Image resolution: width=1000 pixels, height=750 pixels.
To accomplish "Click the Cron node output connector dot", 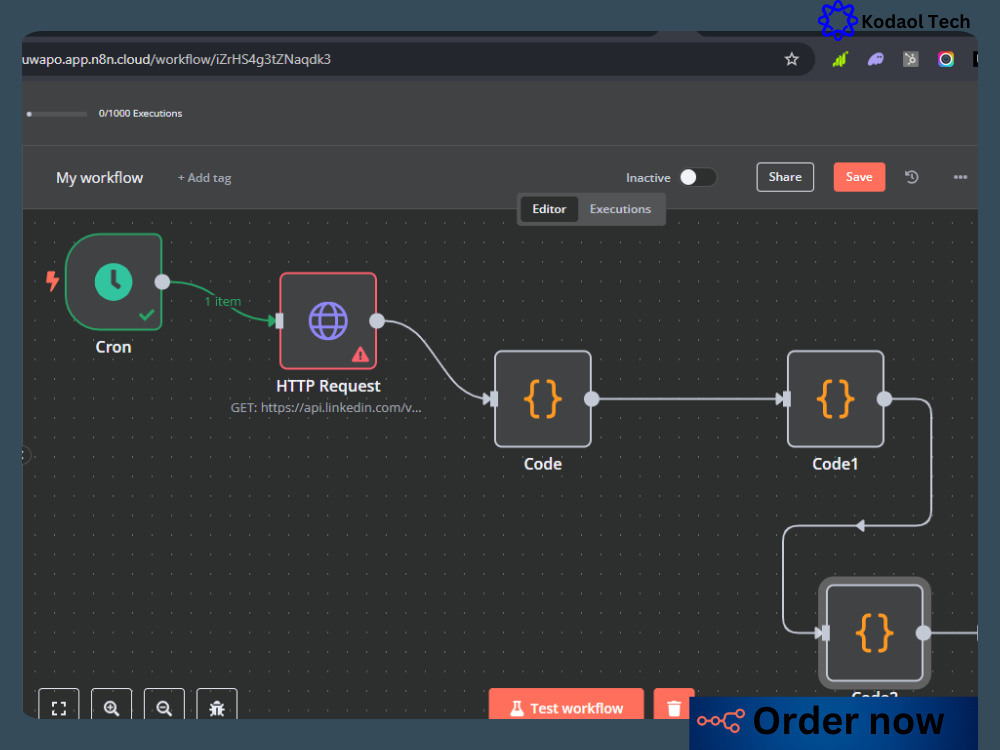I will click(163, 282).
